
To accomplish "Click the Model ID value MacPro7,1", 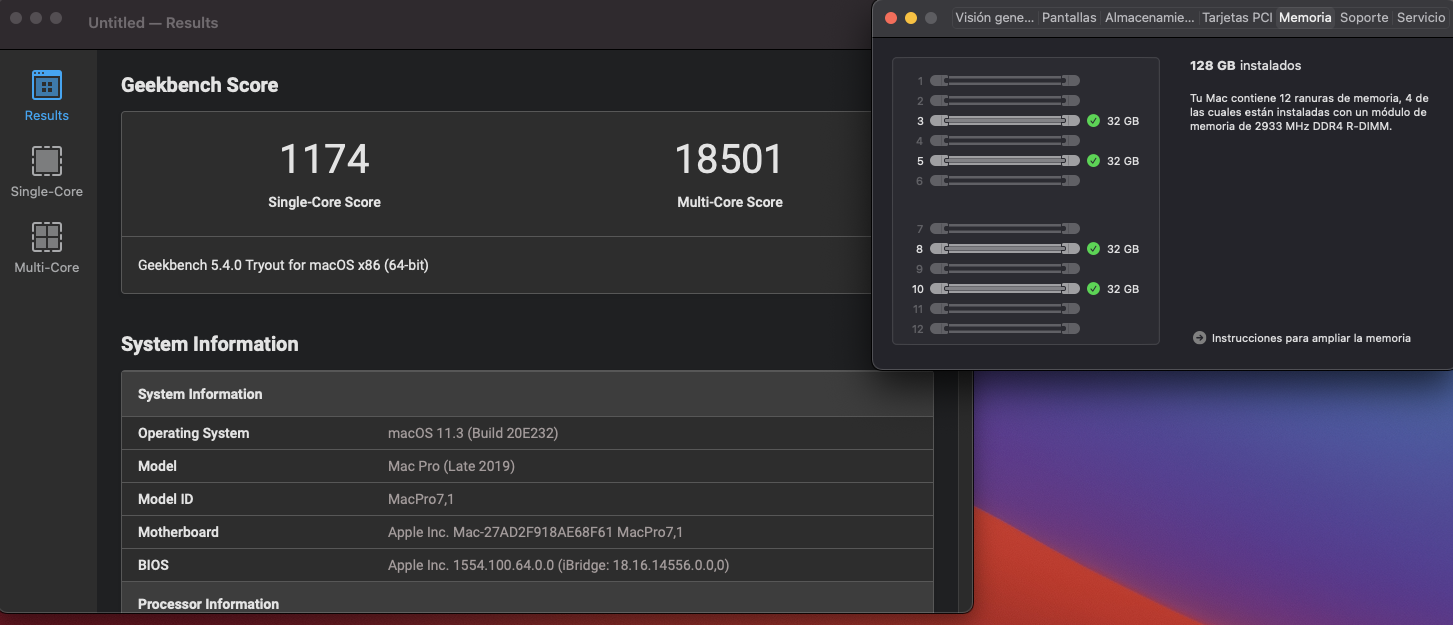I will [x=421, y=499].
